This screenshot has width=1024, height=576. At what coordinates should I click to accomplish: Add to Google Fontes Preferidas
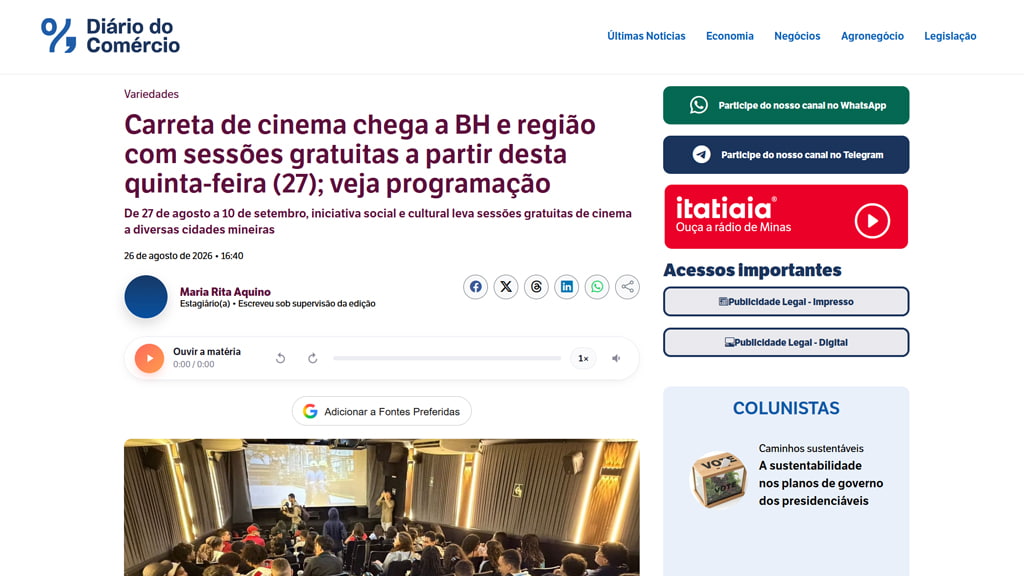(381, 411)
